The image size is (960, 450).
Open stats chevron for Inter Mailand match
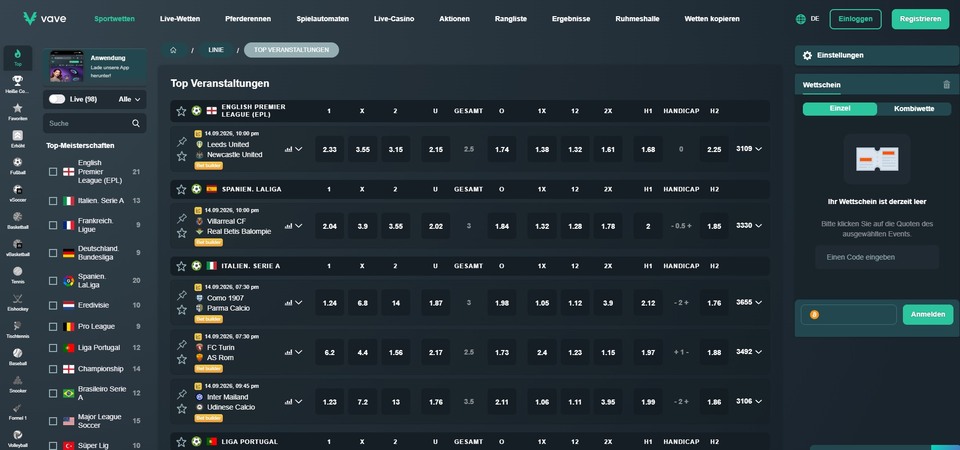tap(299, 402)
